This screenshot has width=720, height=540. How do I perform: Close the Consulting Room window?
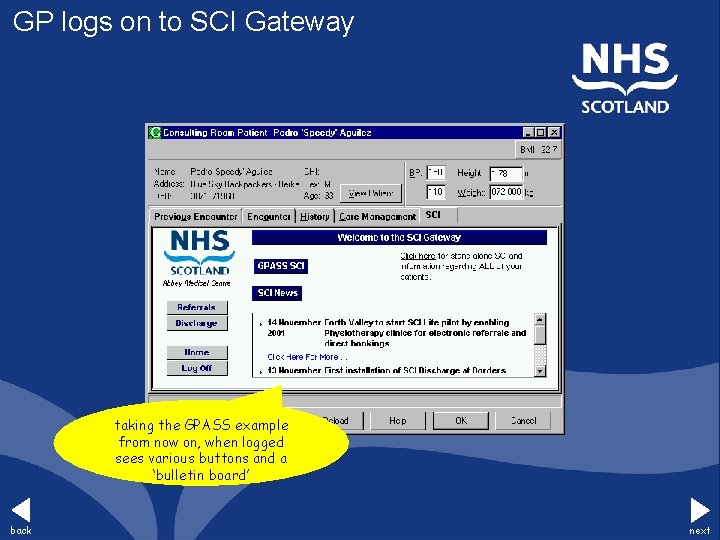click(x=554, y=133)
